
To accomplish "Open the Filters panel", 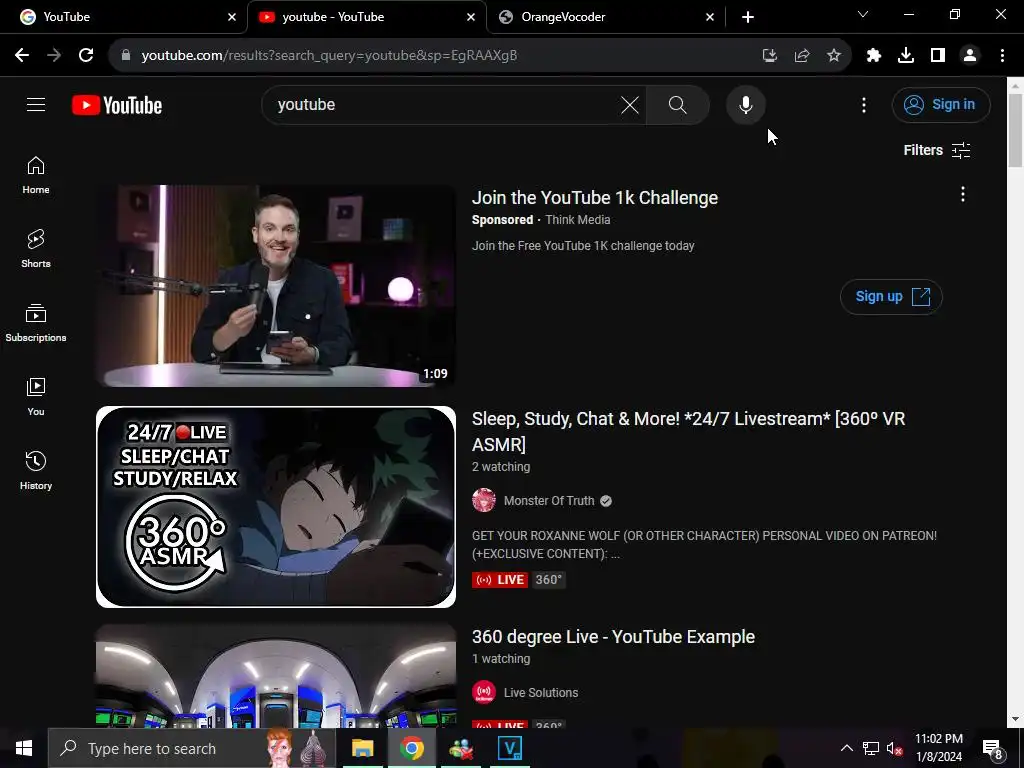I will point(936,150).
